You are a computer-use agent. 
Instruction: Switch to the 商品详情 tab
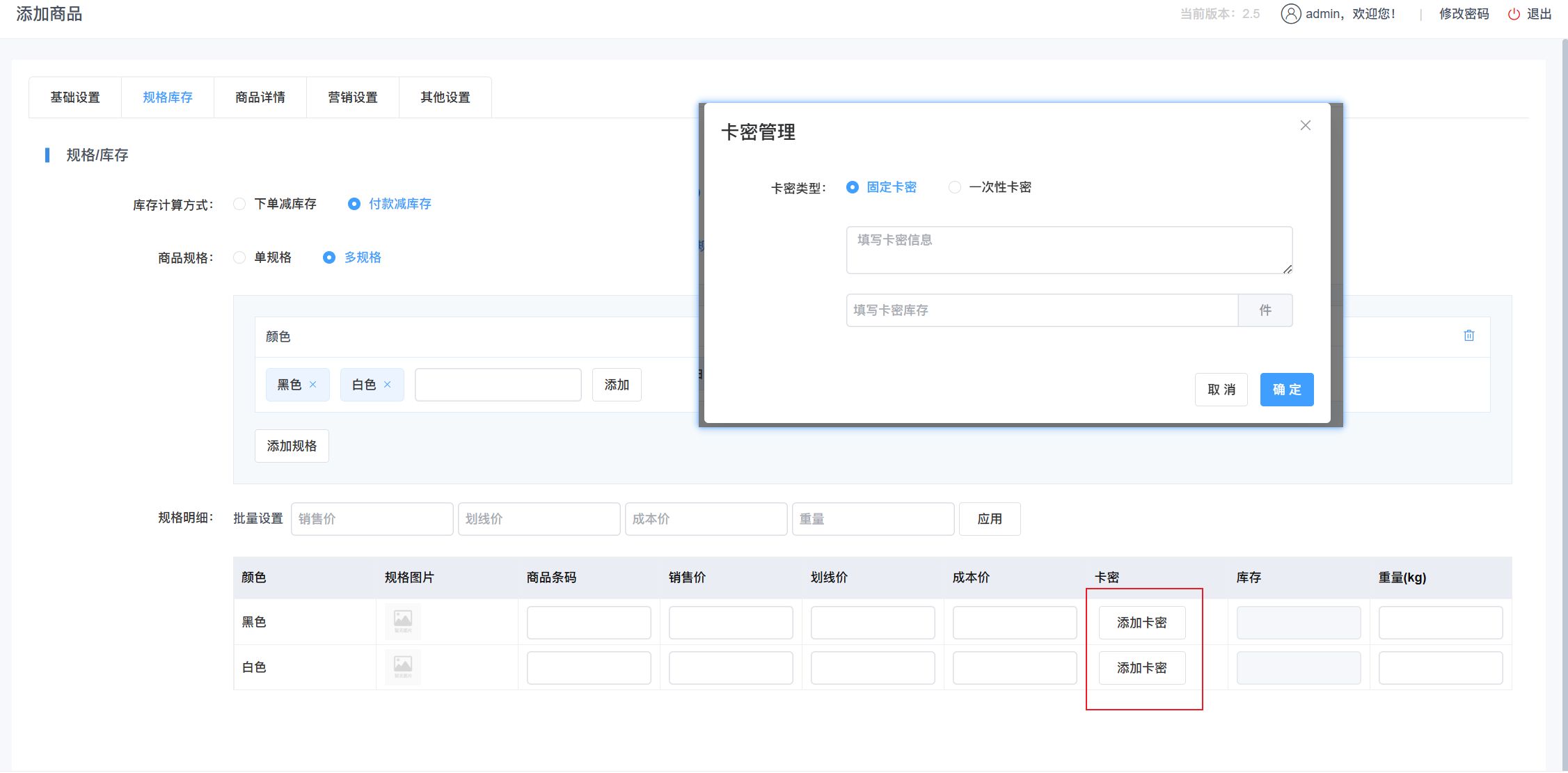click(x=260, y=97)
